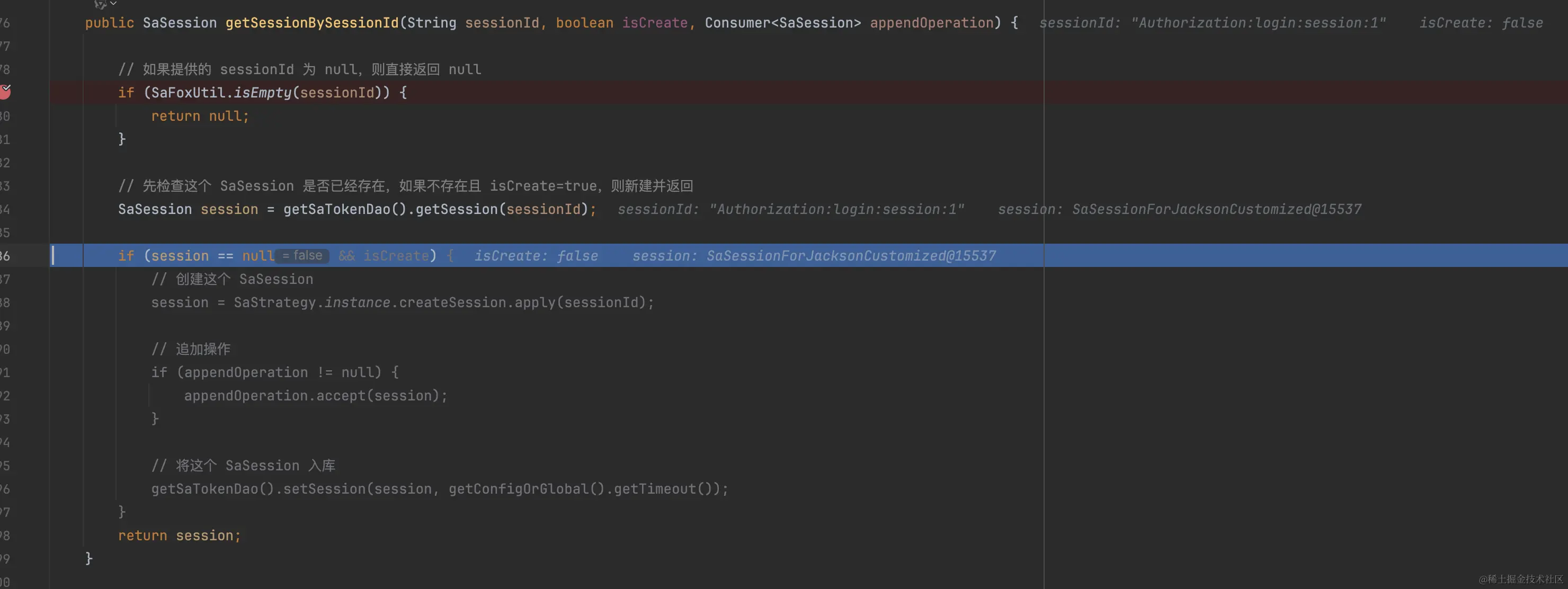Viewport: 1568px width, 589px height.
Task: Click the 'return null;' statement
Action: tap(200, 116)
